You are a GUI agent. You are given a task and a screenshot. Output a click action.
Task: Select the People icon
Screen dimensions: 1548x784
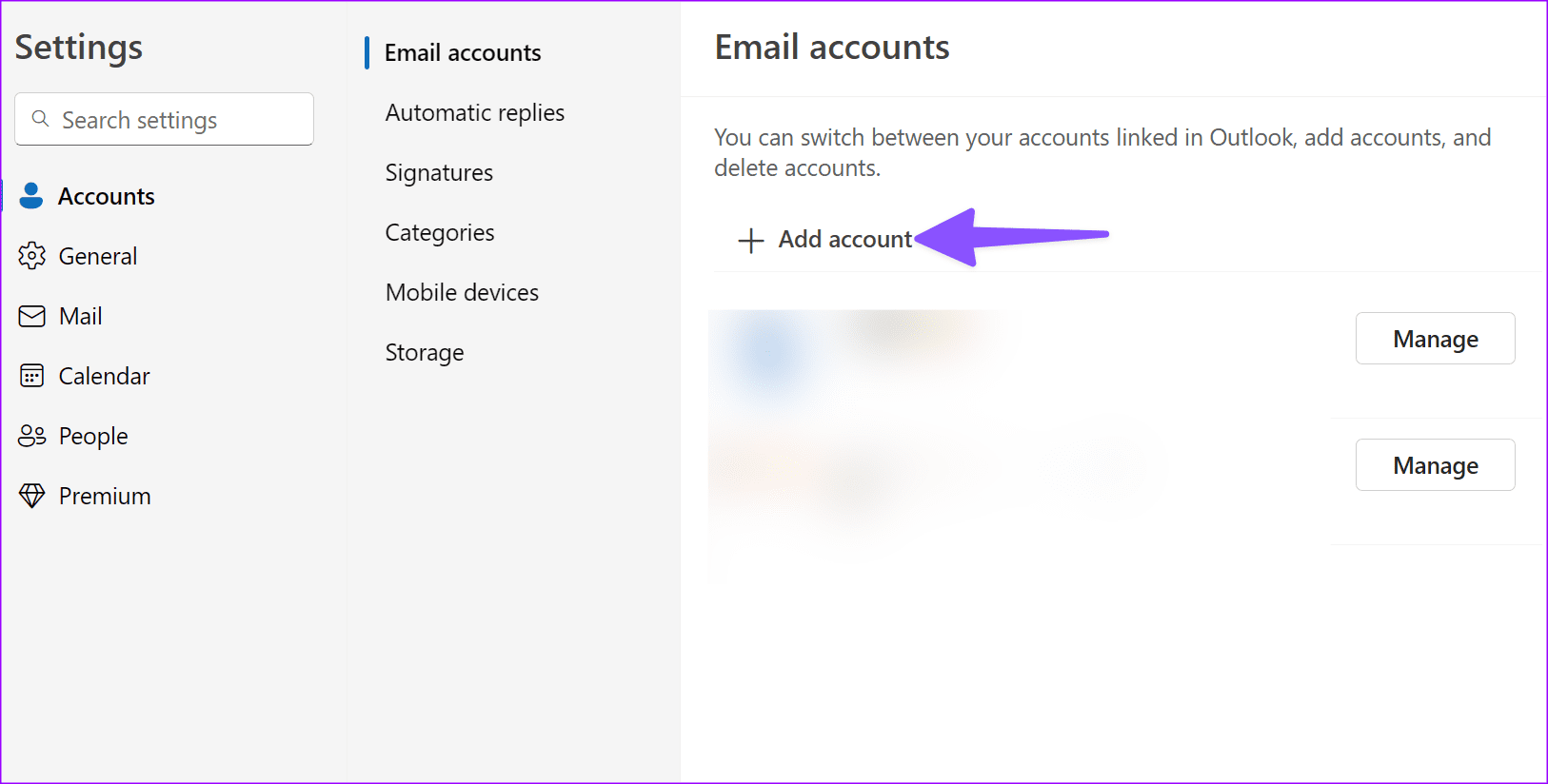(31, 435)
